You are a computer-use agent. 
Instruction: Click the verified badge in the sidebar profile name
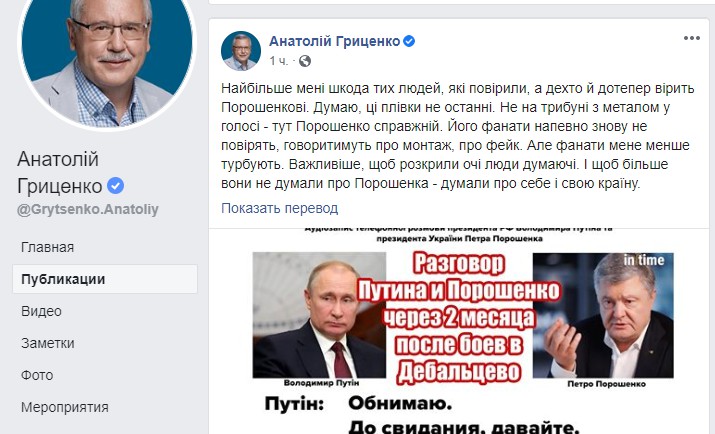click(x=115, y=186)
